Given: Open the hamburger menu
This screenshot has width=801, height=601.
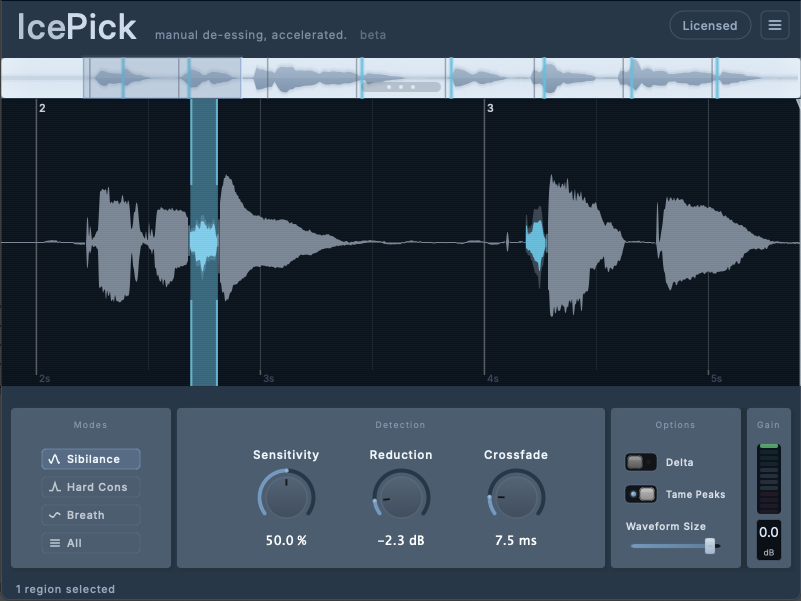Looking at the screenshot, I should point(775,25).
